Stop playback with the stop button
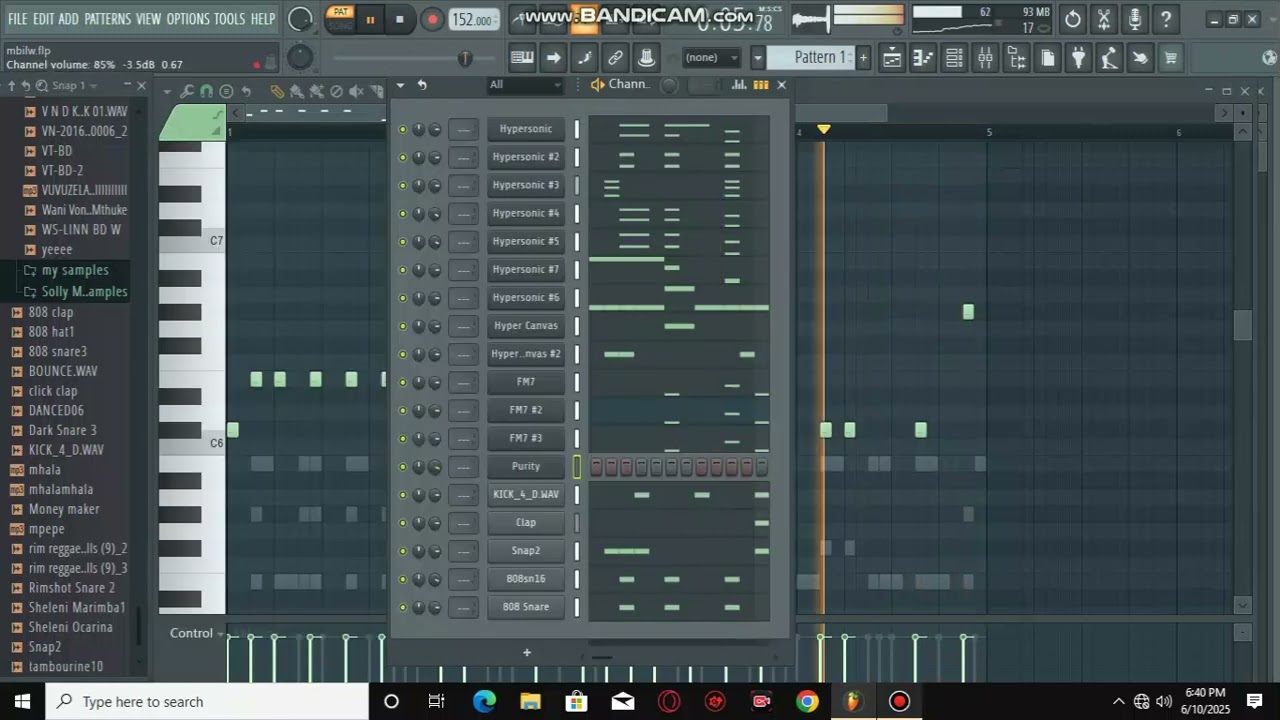This screenshot has height=720, width=1280. [400, 19]
